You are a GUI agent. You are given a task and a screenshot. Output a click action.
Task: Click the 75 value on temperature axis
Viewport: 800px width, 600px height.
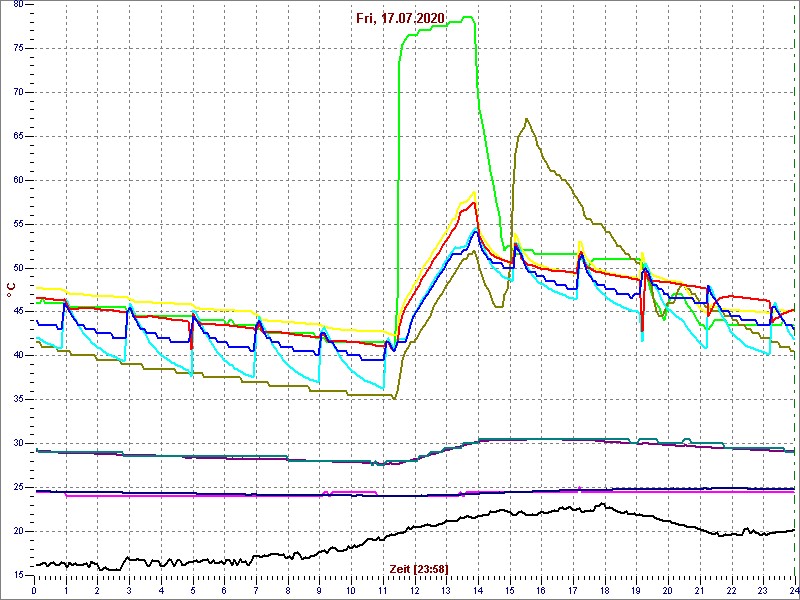tap(18, 48)
